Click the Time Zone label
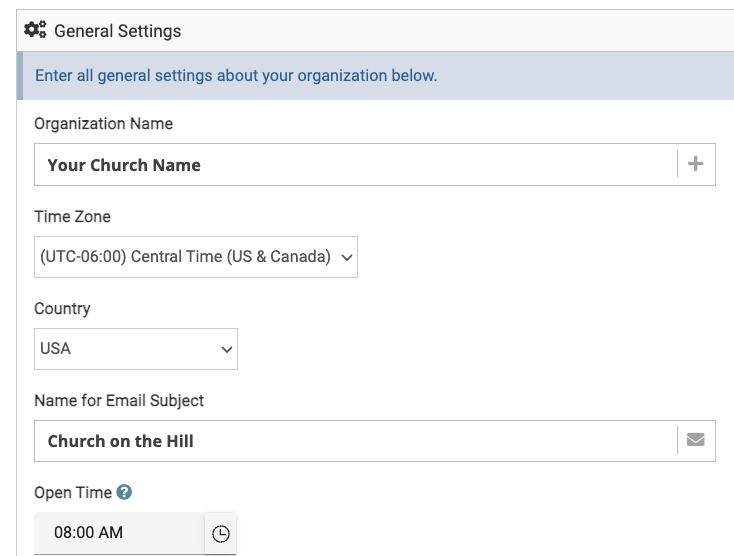 pyautogui.click(x=72, y=216)
